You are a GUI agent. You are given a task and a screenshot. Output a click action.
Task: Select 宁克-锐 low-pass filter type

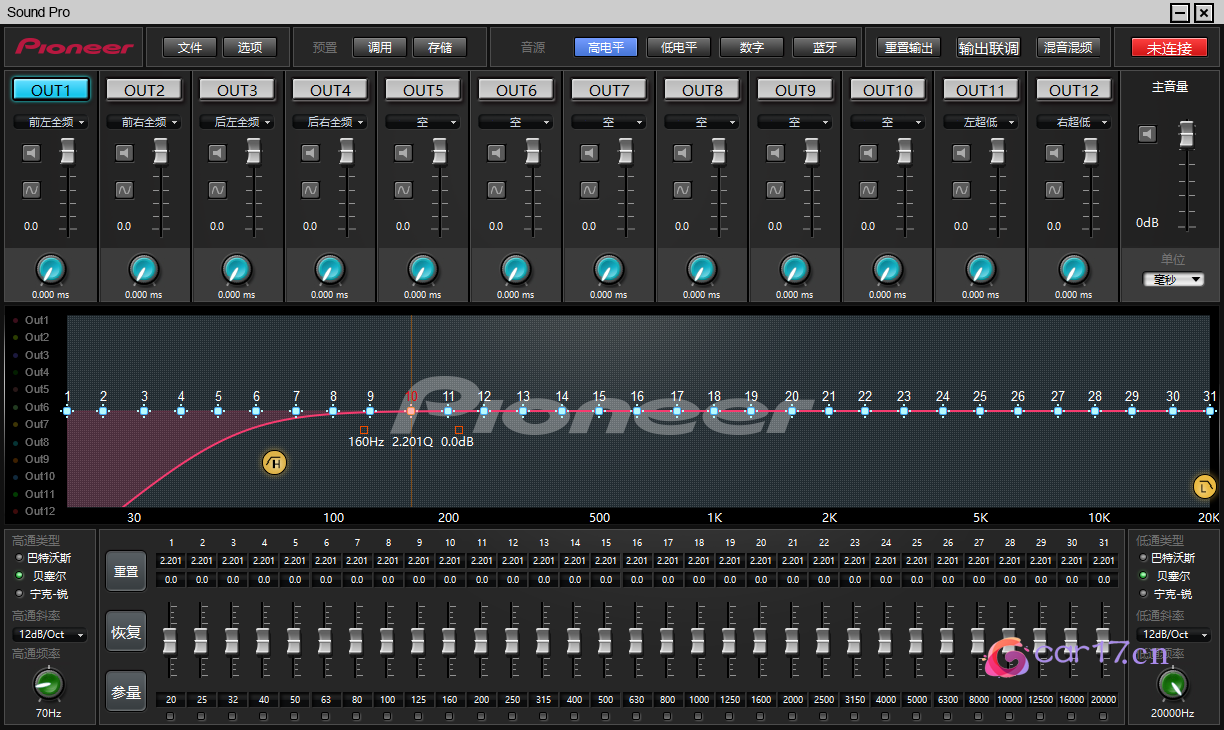tap(1168, 594)
